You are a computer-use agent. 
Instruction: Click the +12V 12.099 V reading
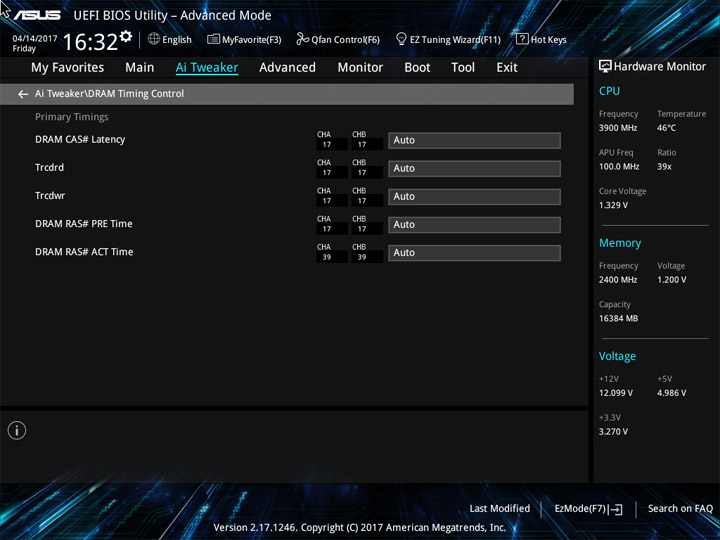coord(616,393)
